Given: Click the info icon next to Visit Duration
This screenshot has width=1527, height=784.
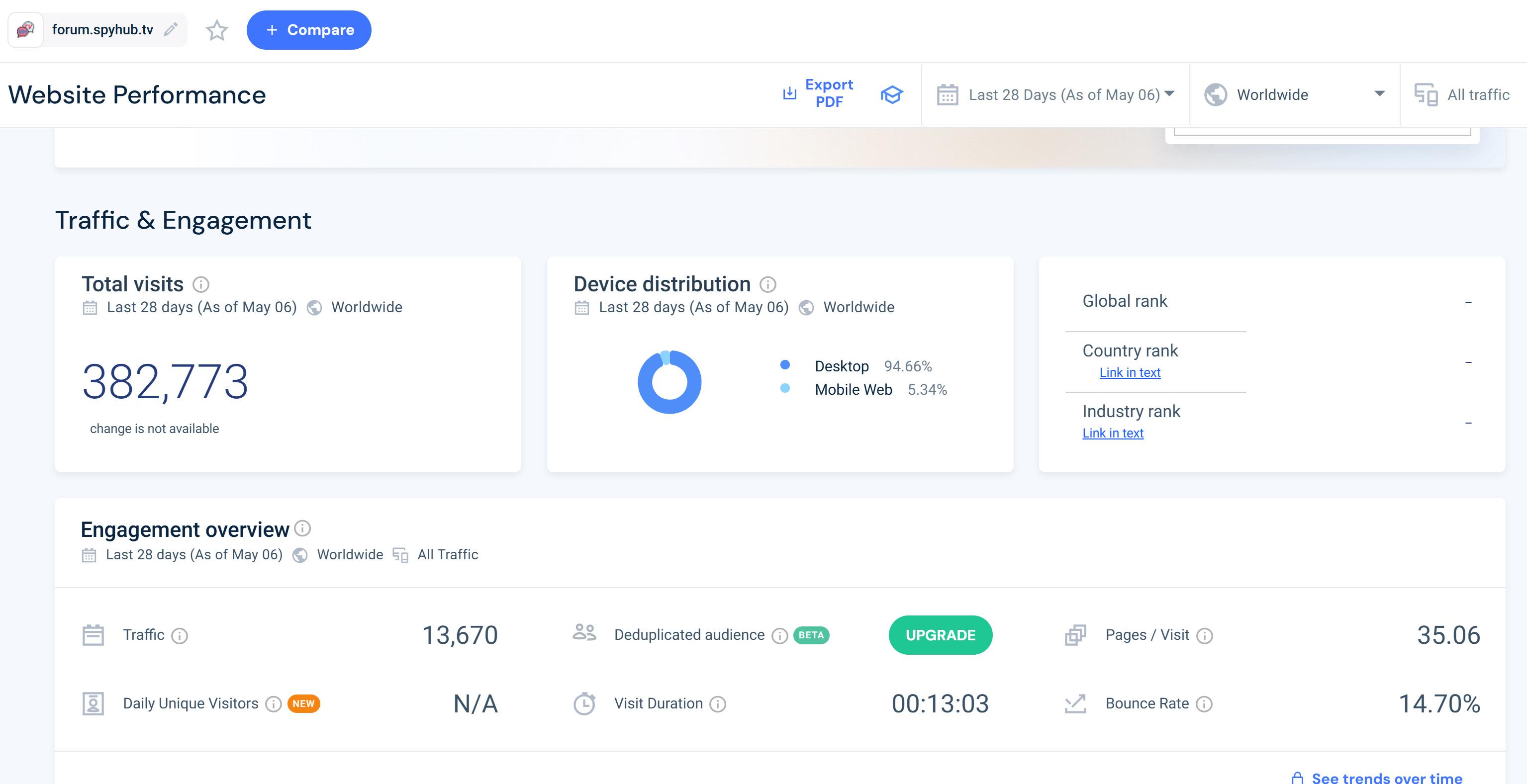Looking at the screenshot, I should 718,704.
